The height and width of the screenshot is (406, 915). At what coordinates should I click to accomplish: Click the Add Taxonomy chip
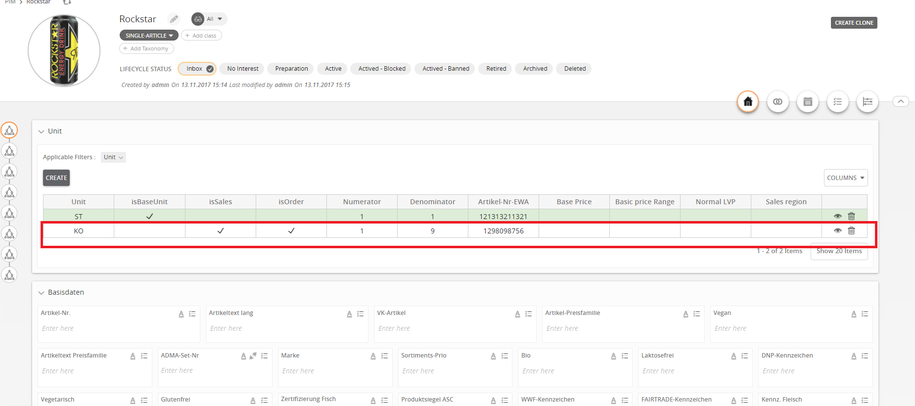[146, 48]
